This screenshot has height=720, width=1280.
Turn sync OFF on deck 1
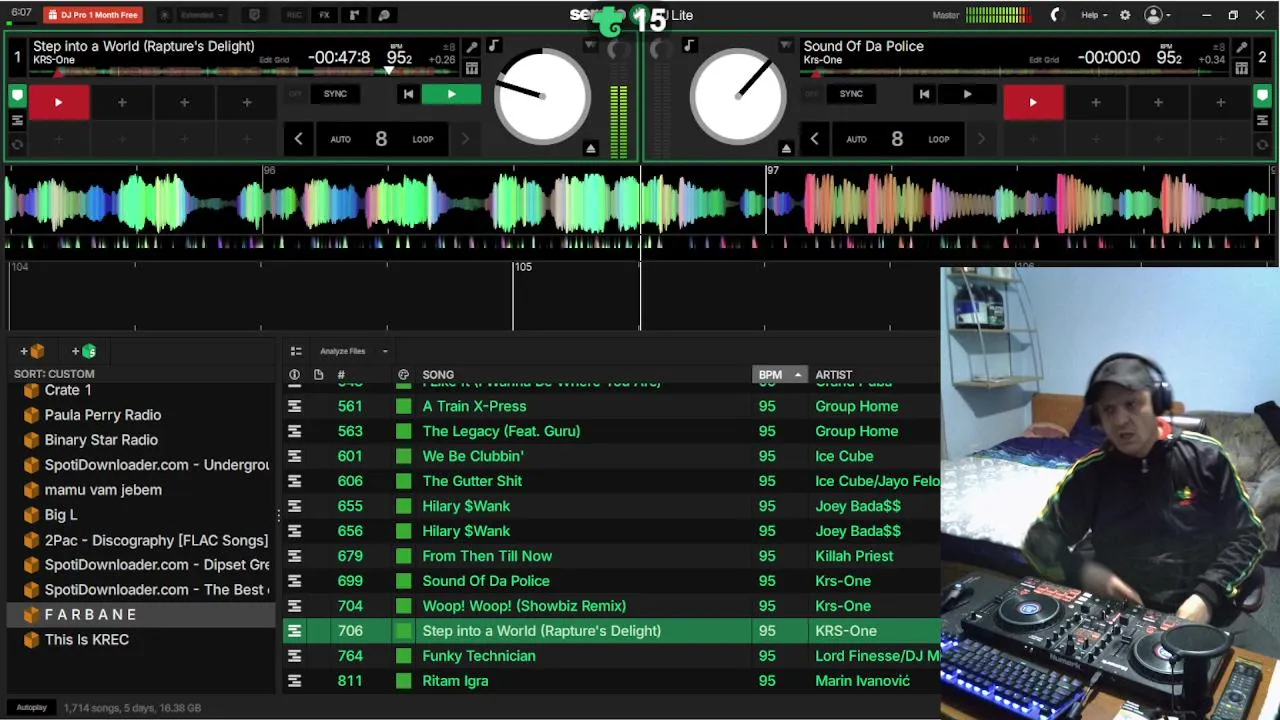tap(295, 94)
